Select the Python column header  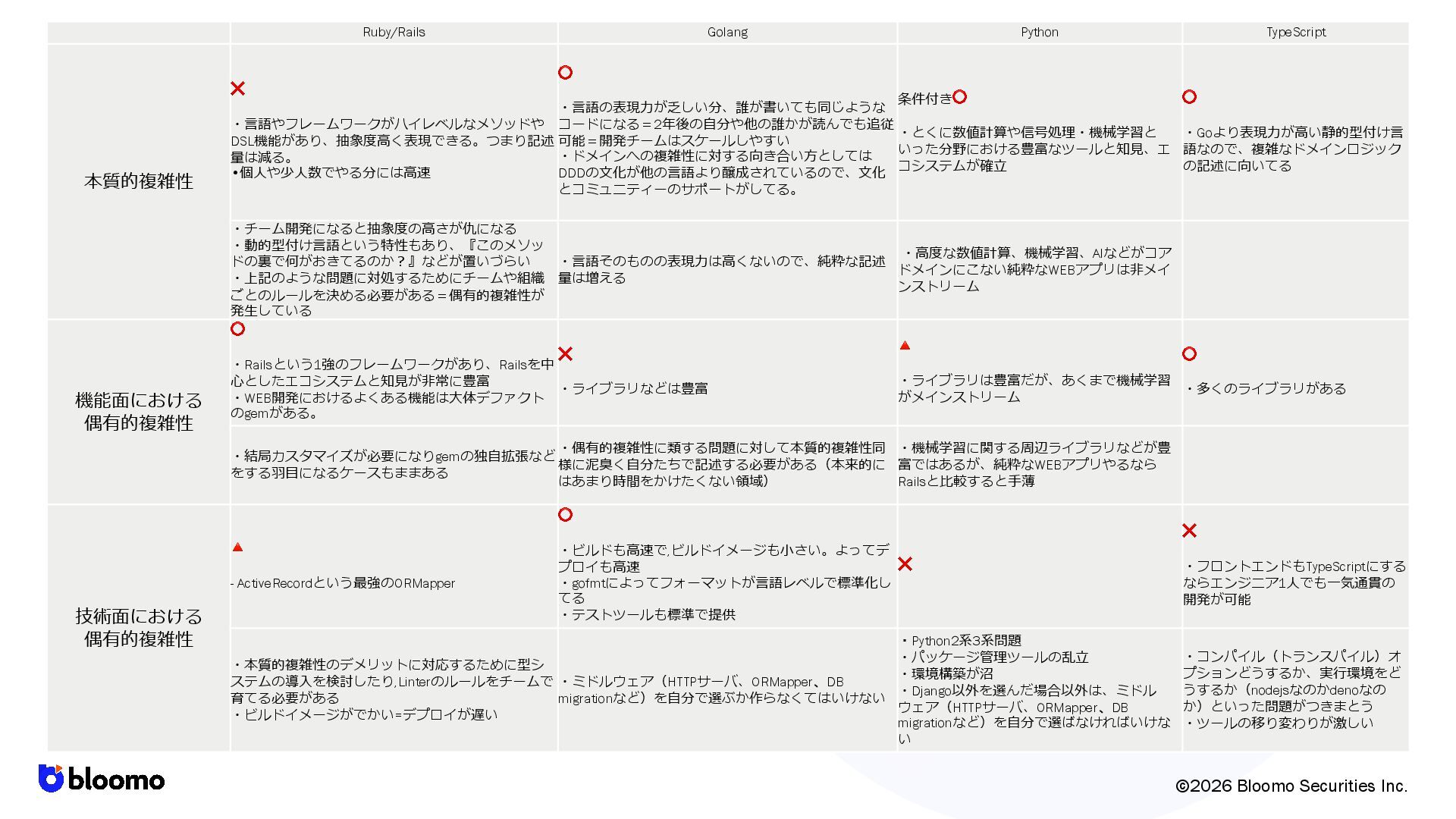click(x=1039, y=33)
